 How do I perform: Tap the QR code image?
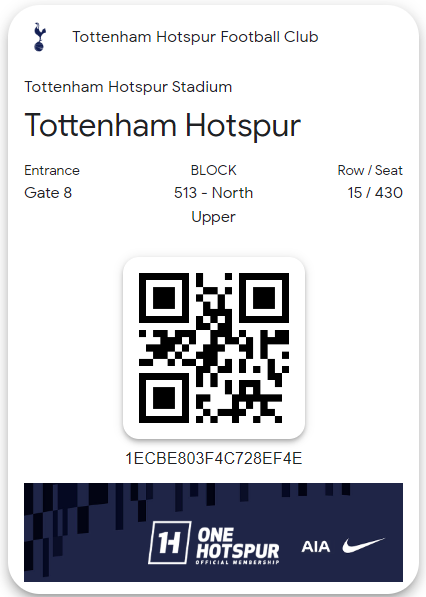214,348
